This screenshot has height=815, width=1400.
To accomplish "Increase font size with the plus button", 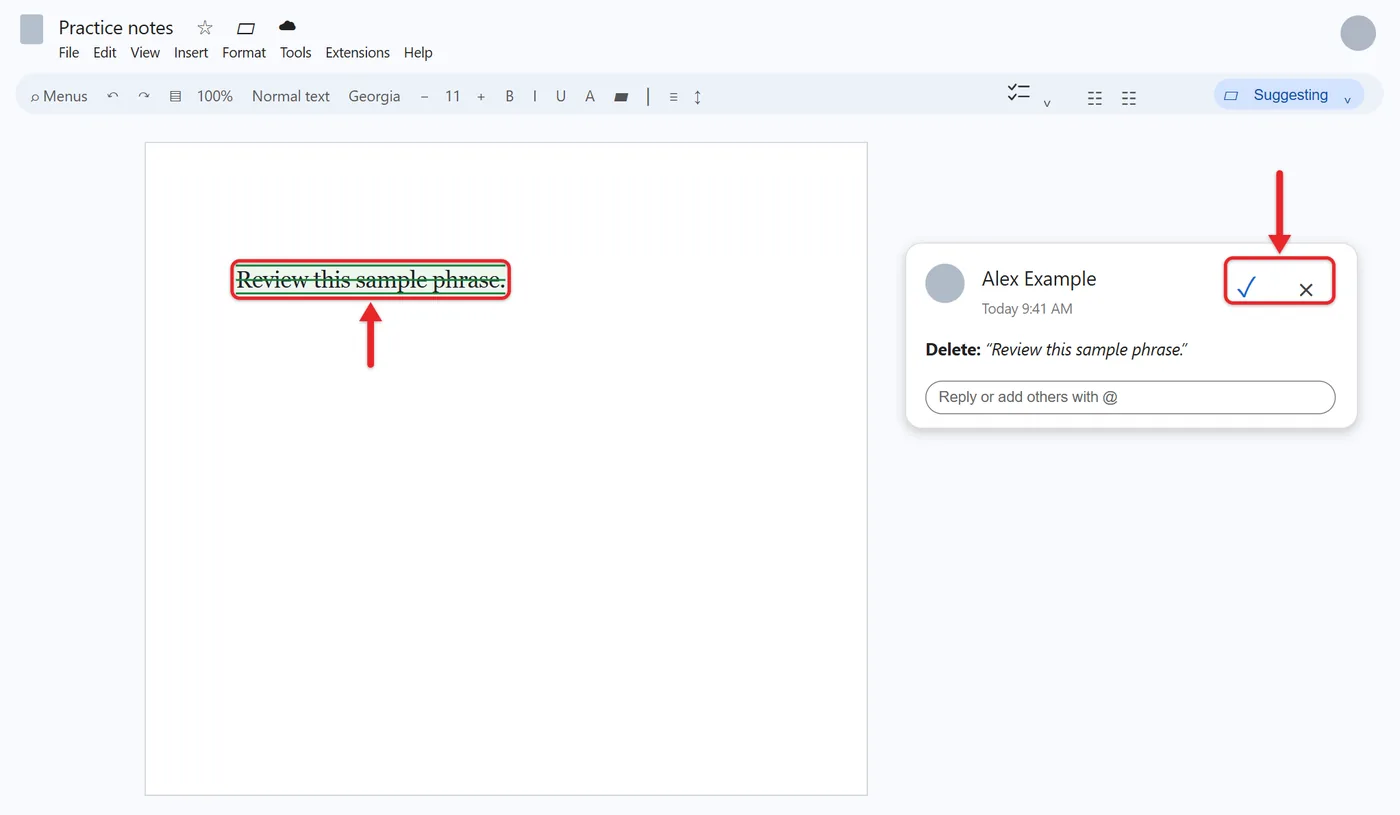I will [481, 96].
